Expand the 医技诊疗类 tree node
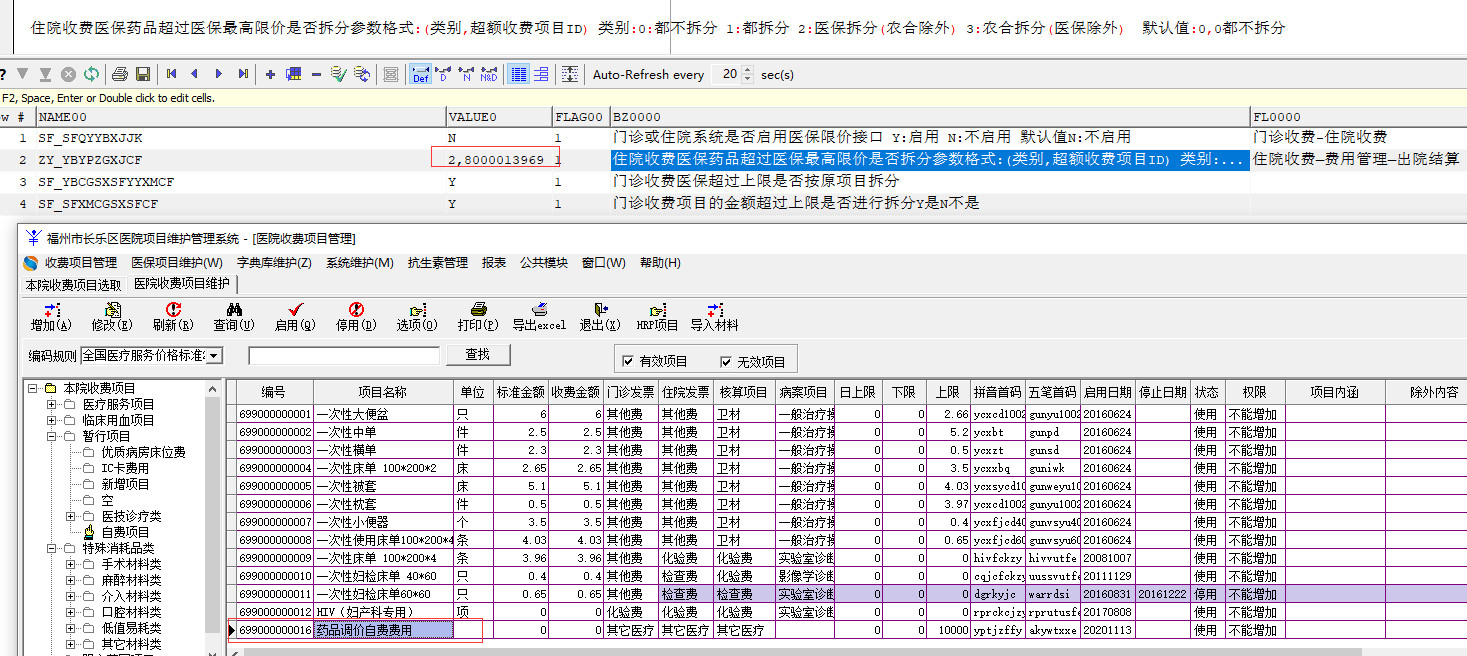Screen dimensions: 1467x656 pos(70,516)
